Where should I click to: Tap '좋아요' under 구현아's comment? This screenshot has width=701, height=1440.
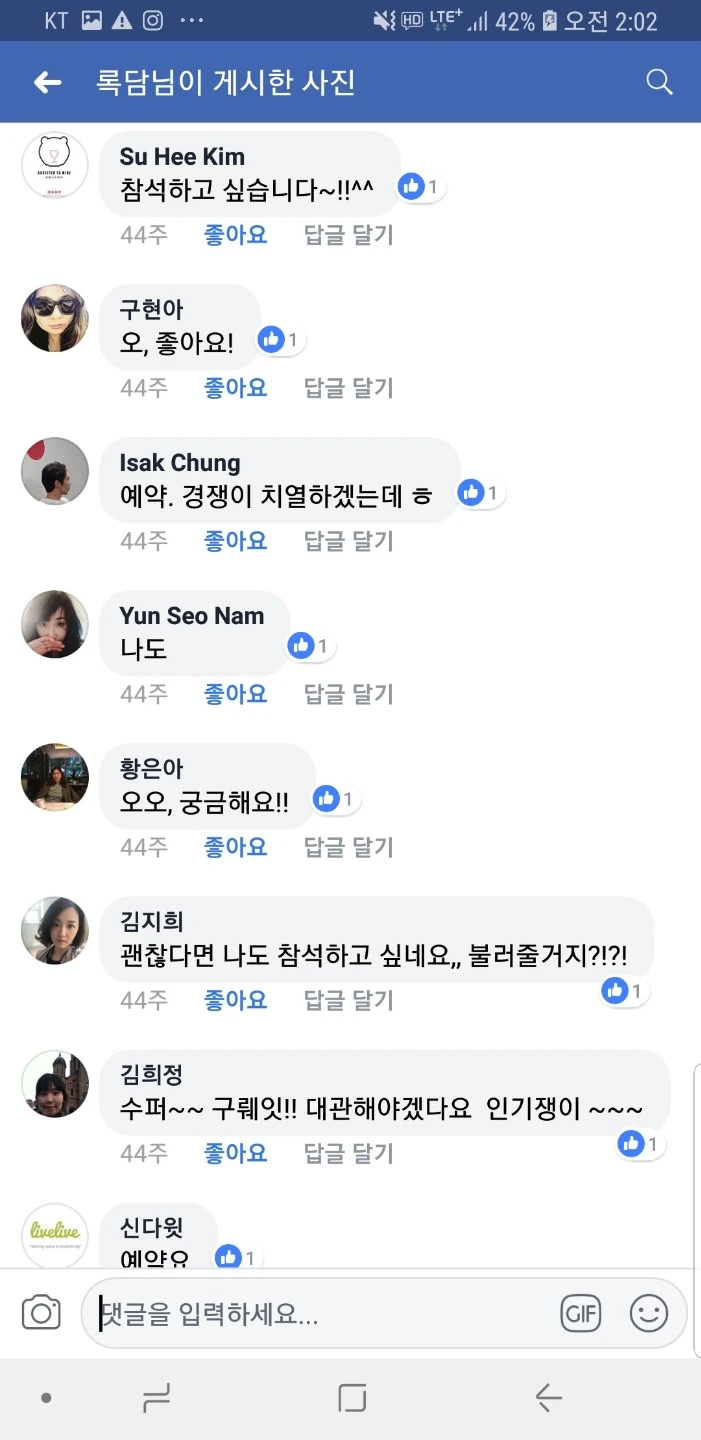pos(234,387)
